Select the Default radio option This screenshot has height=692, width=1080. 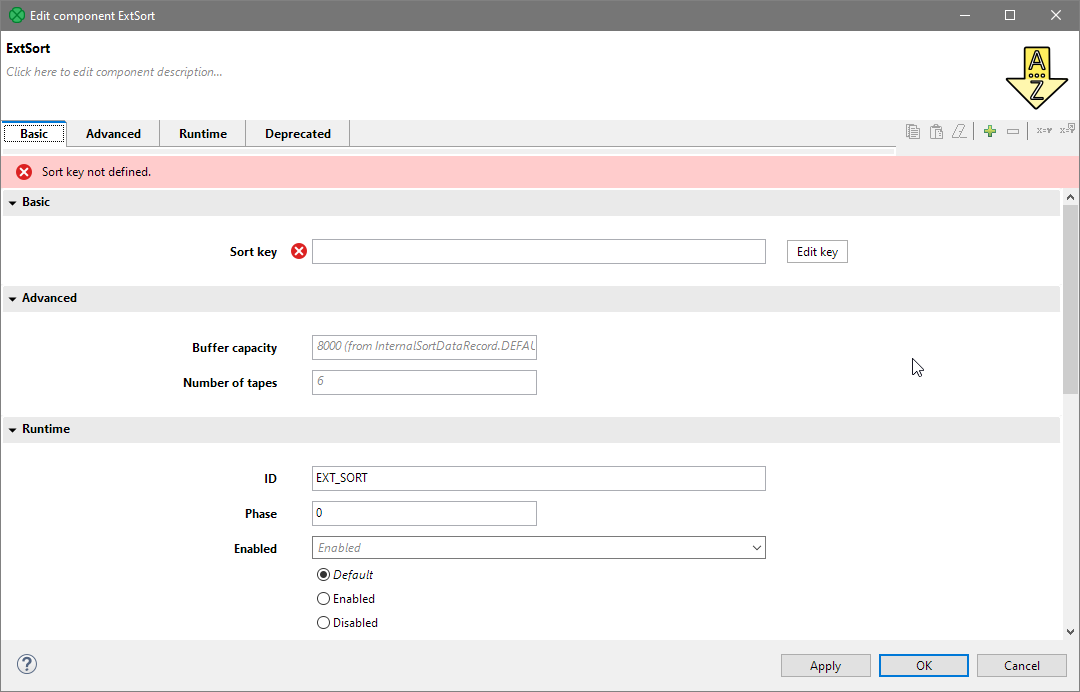[x=323, y=575]
